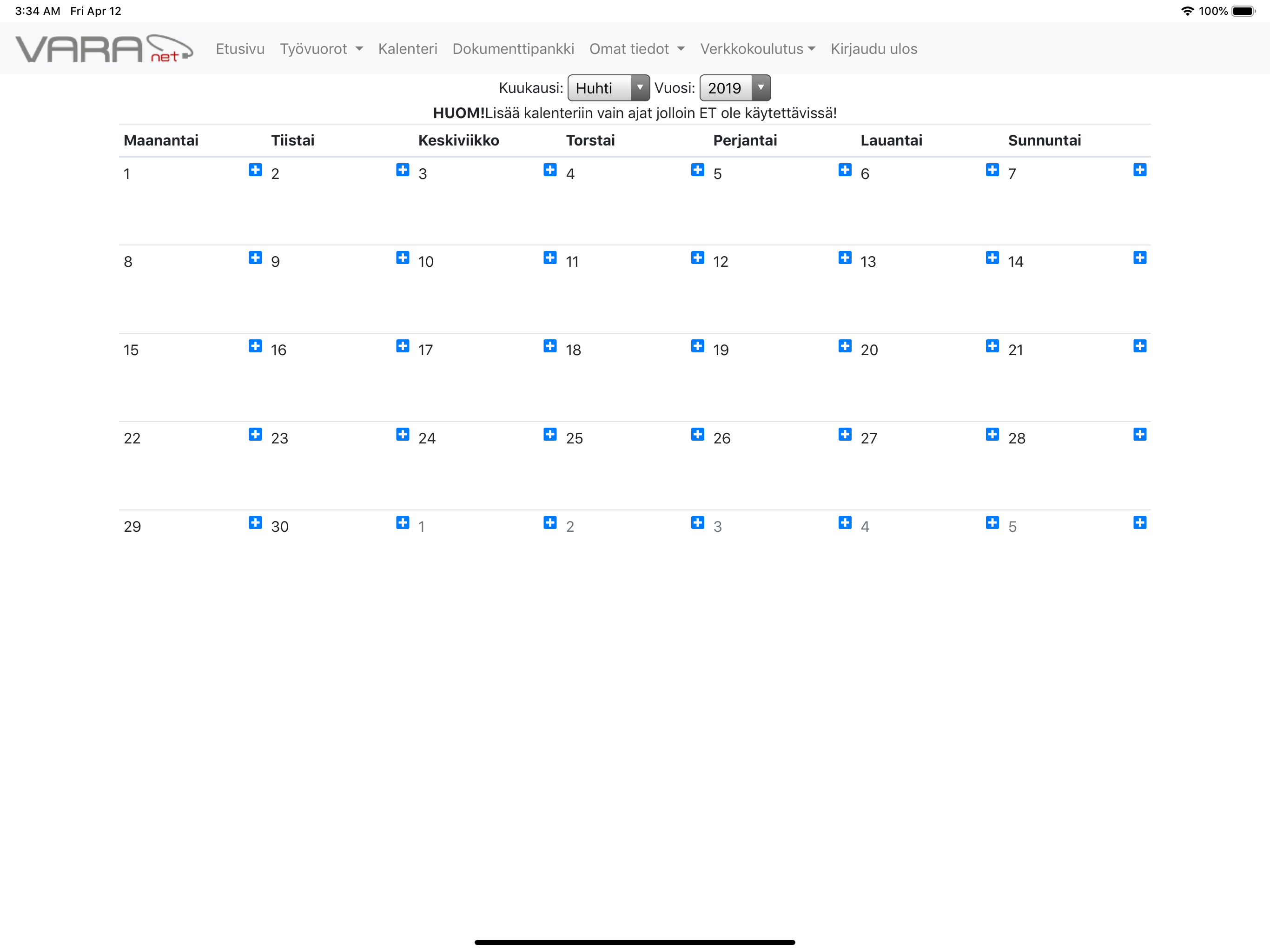Add entry on April 9

[403, 257]
